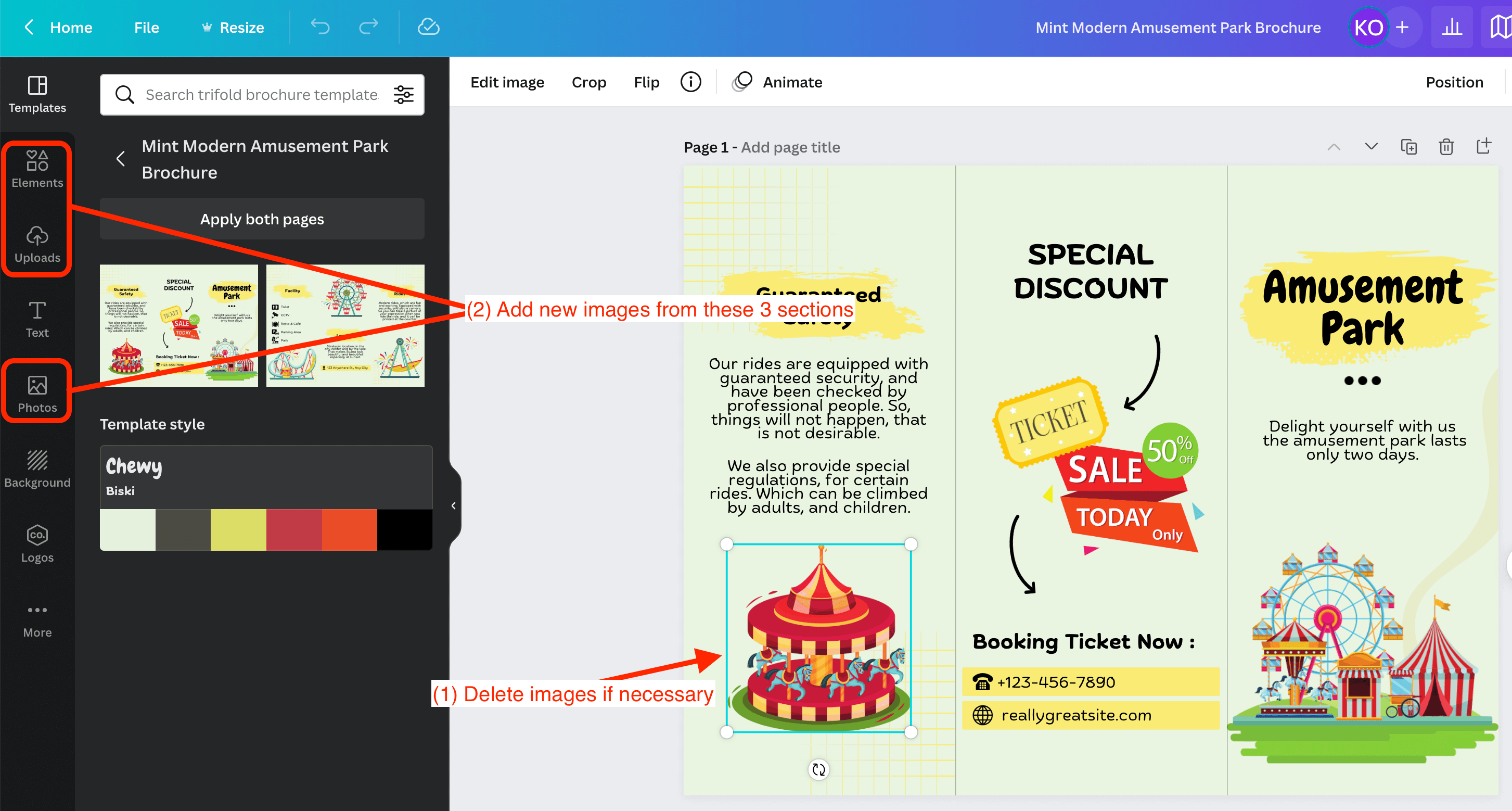1512x811 pixels.
Task: Open the Background panel
Action: (x=37, y=468)
